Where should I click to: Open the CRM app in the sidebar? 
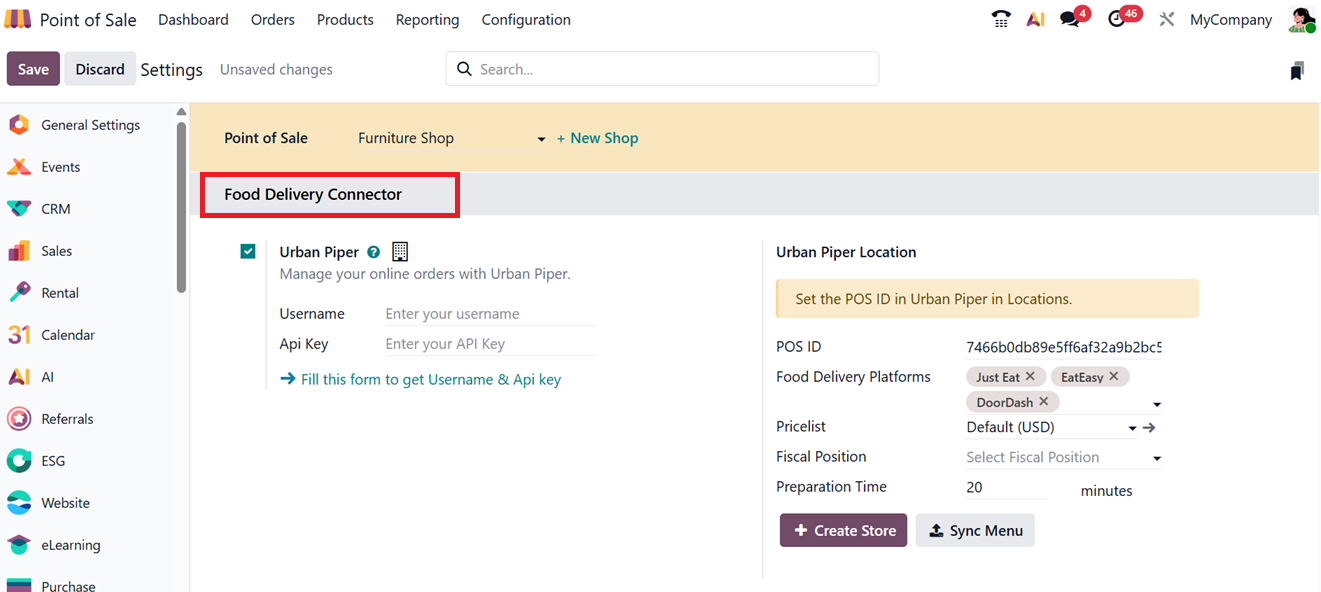click(x=56, y=209)
